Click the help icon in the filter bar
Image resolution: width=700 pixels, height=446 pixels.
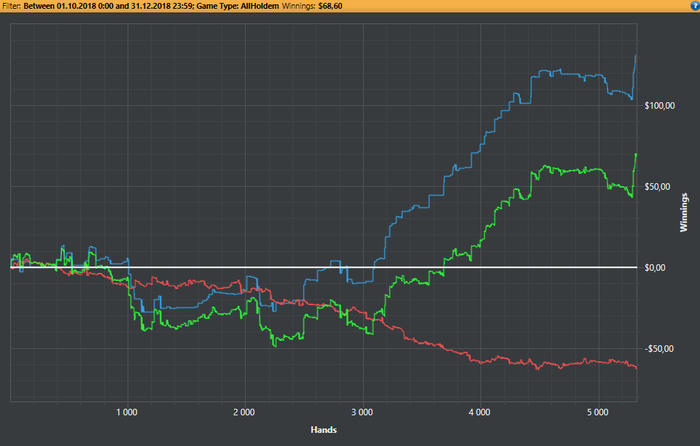pyautogui.click(x=696, y=5)
